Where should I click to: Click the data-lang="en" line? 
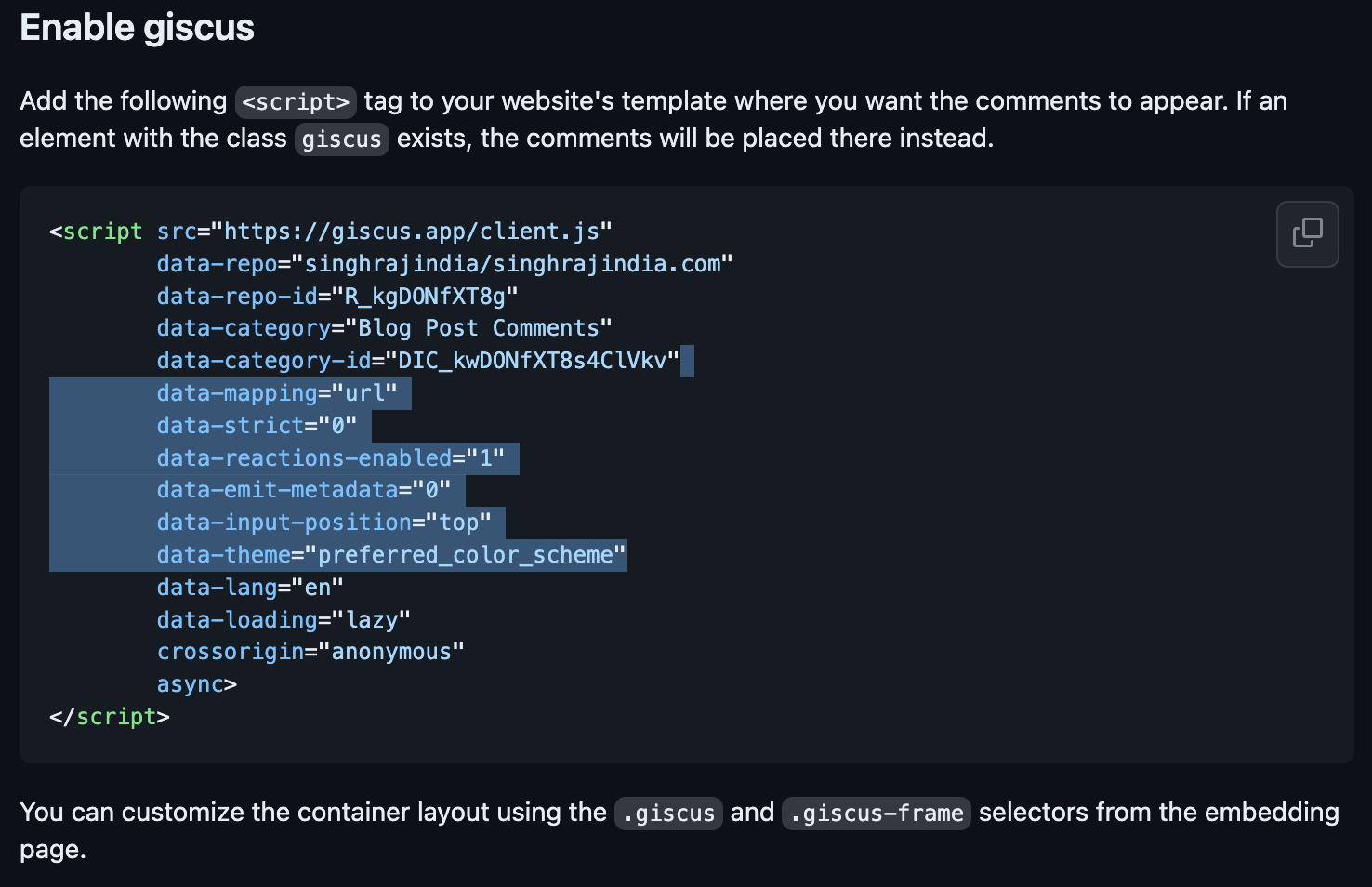point(250,588)
